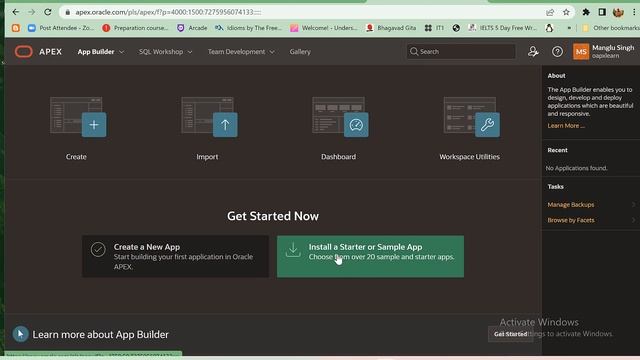Click the checkmark icon on Create a New App
640x360 pixels.
tap(98, 249)
